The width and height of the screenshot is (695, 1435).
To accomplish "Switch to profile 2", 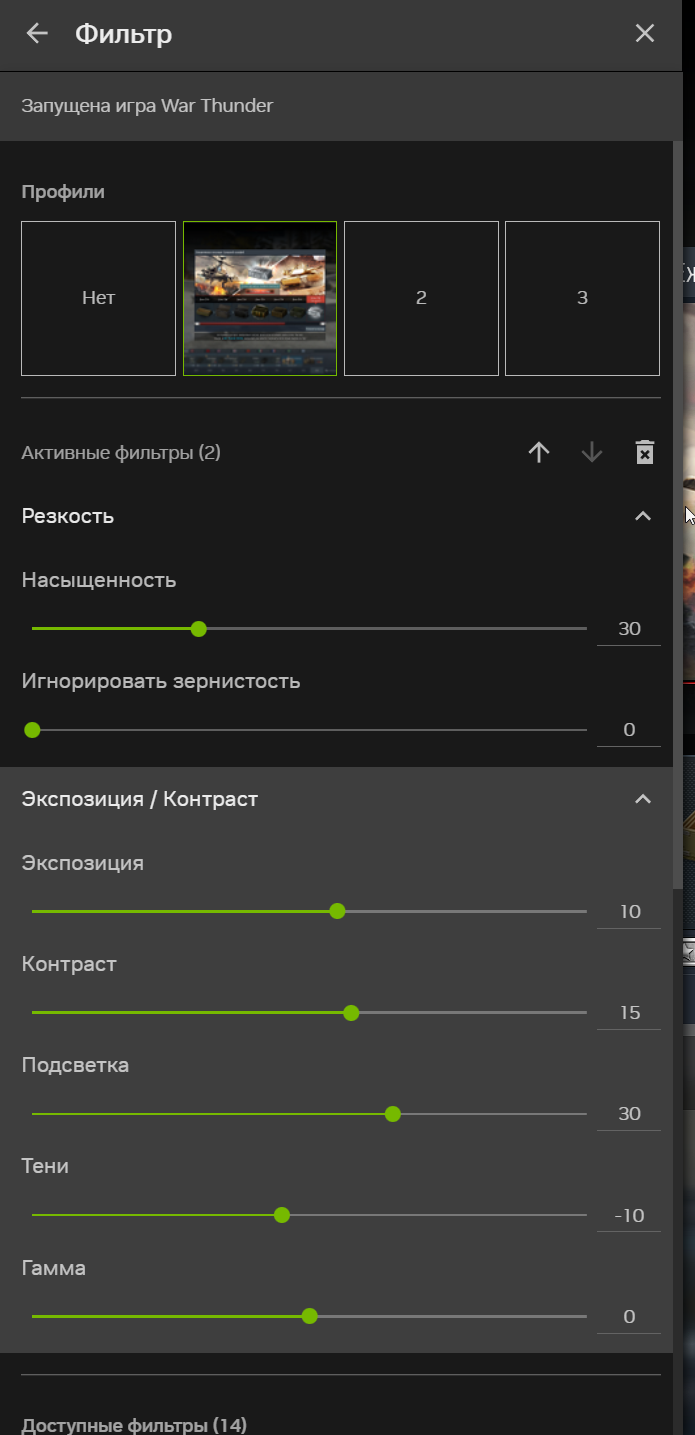I will (x=421, y=298).
